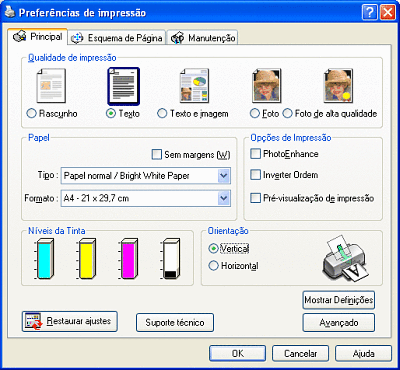Click the Restaurar ajustes button
400x370 pixels.
70,321
